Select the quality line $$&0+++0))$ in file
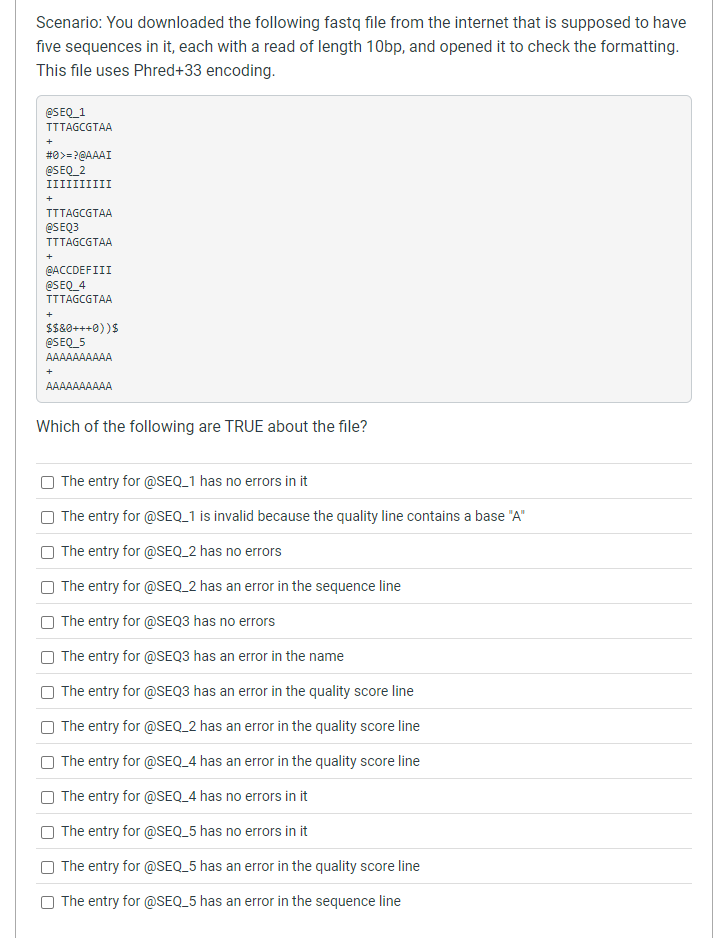Viewport: 726px width, 938px height. point(81,327)
